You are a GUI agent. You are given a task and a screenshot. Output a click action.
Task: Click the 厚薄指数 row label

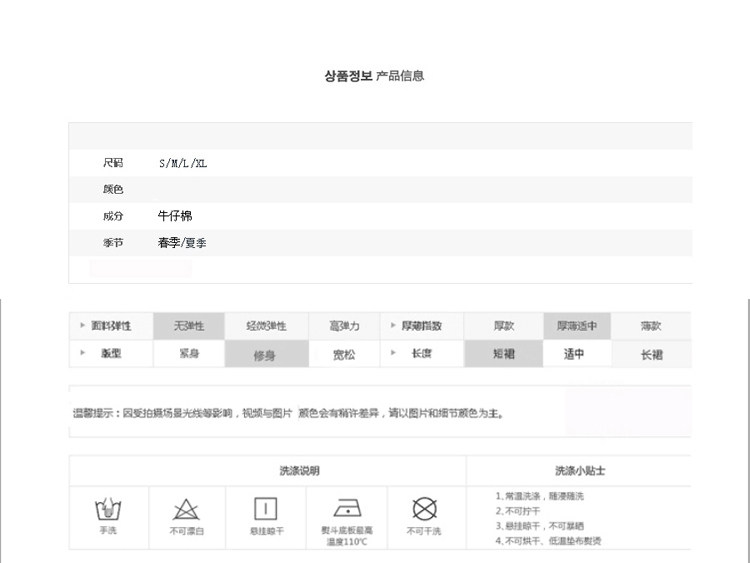click(x=421, y=326)
